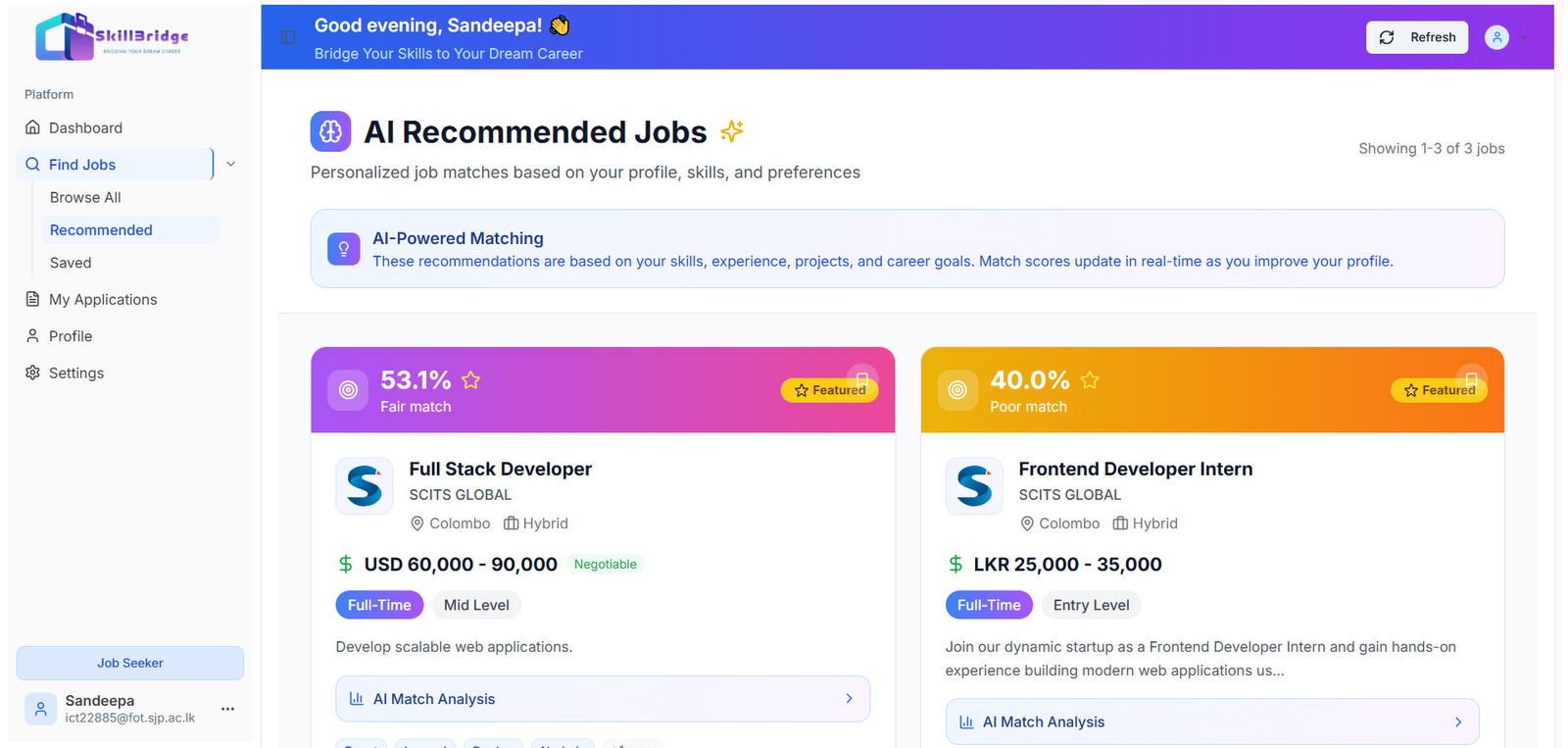The height and width of the screenshot is (748, 1568).
Task: Click SCITS GLOBAL logo on Full Stack card
Action: click(364, 486)
